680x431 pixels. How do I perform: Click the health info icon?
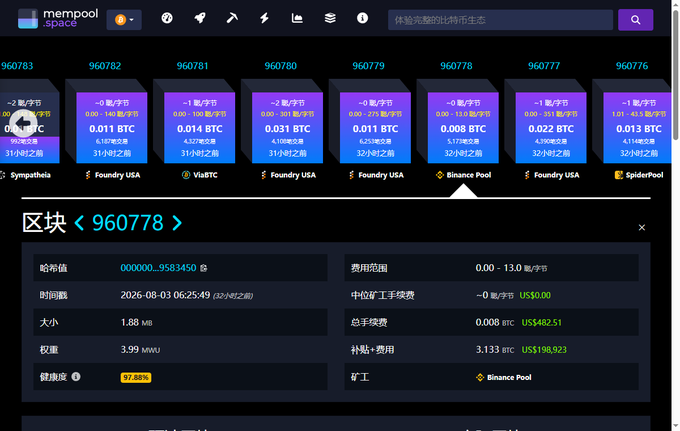76,376
